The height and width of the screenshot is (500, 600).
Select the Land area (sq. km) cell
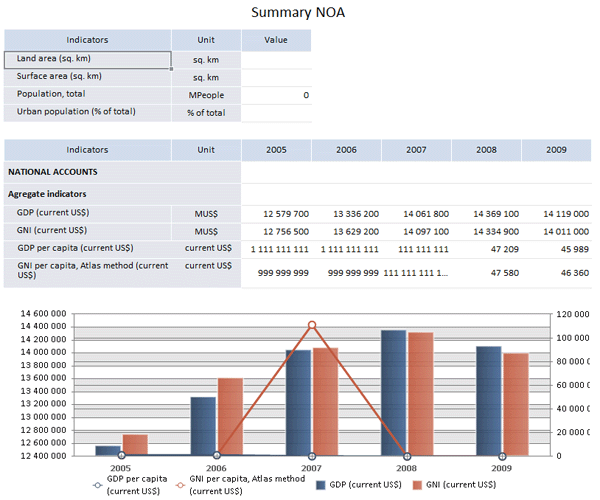click(88, 59)
